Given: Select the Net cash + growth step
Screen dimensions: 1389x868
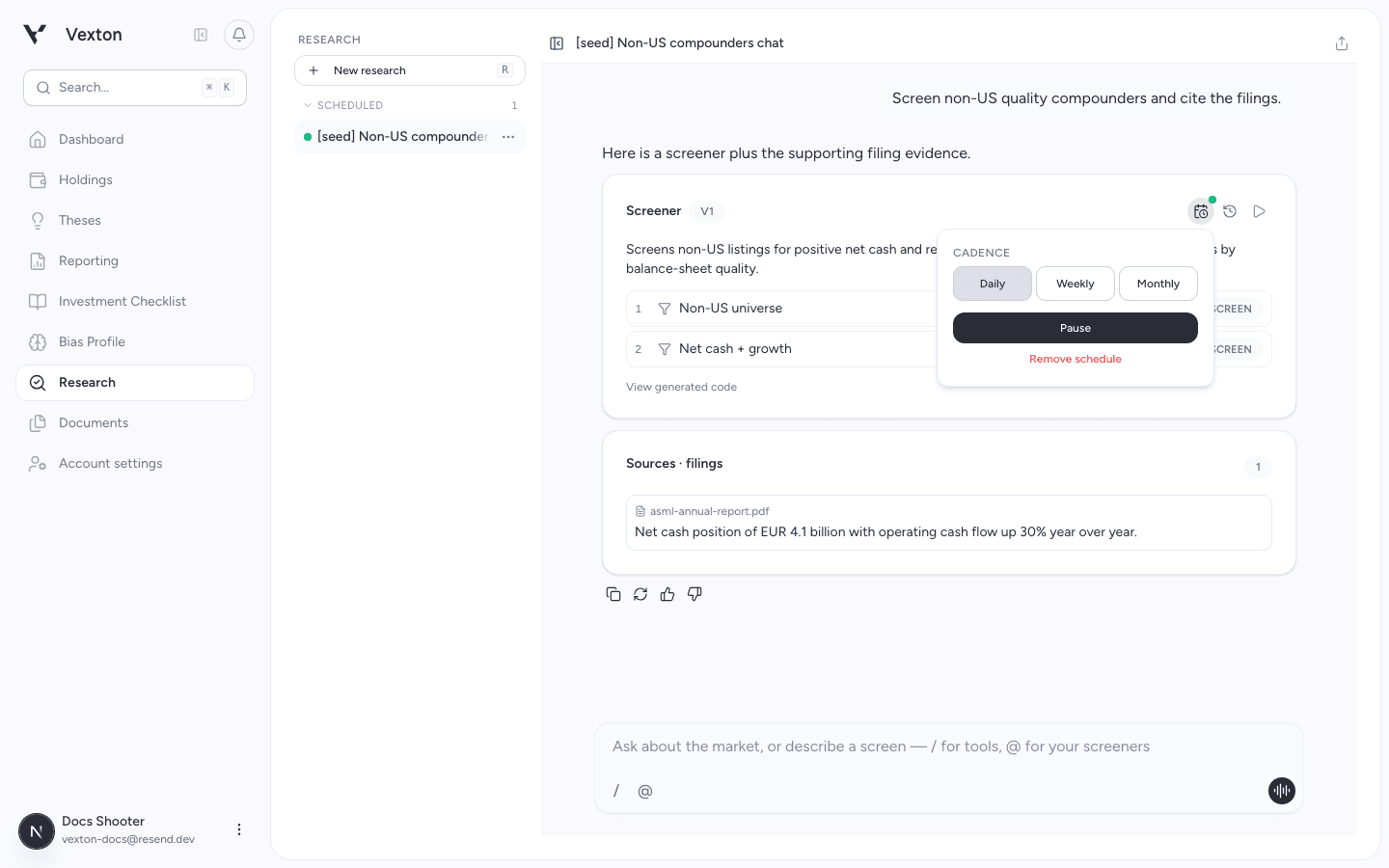Looking at the screenshot, I should [x=781, y=349].
